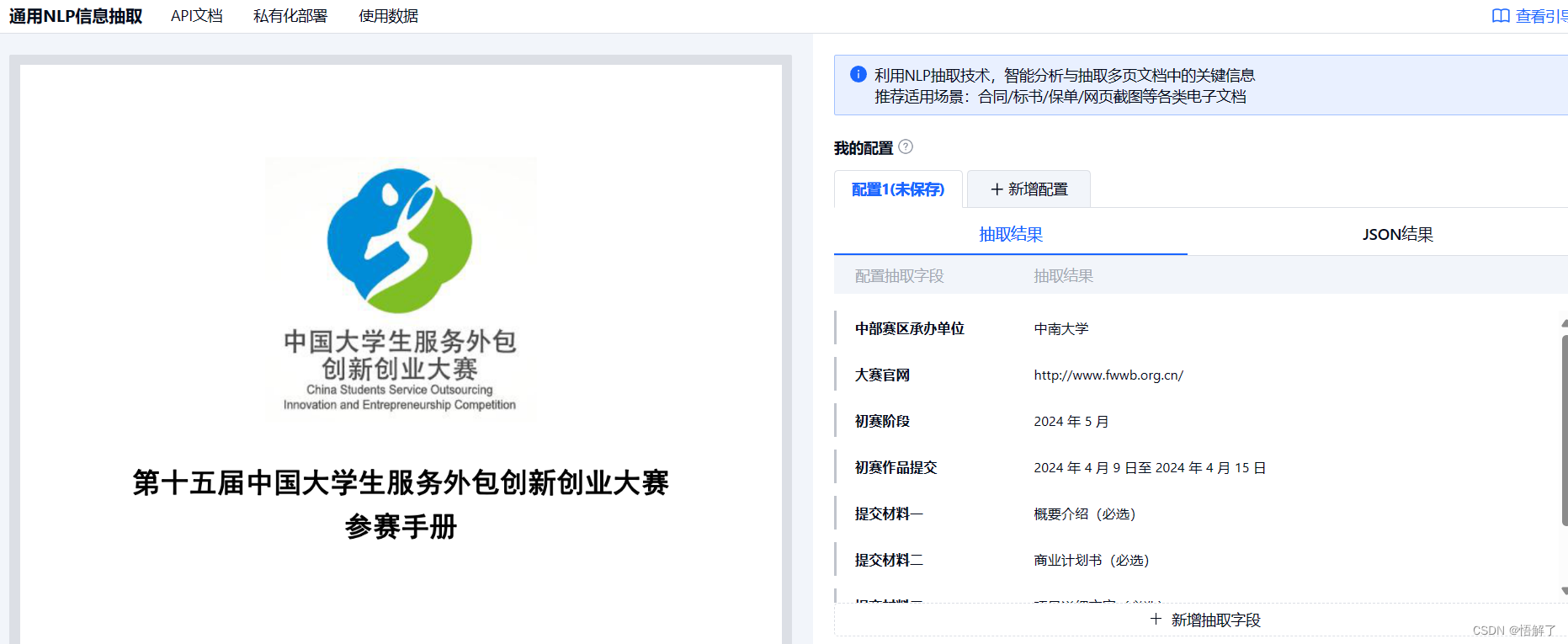Click the 2024 年 5 月 value
This screenshot has height=644, width=1568.
point(1071,421)
